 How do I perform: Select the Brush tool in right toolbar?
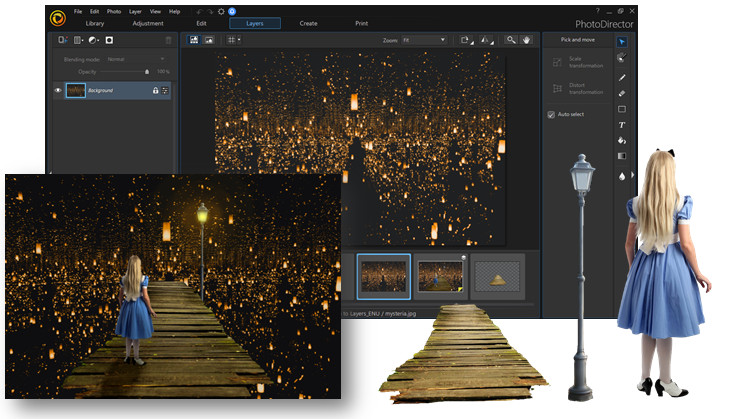click(621, 77)
